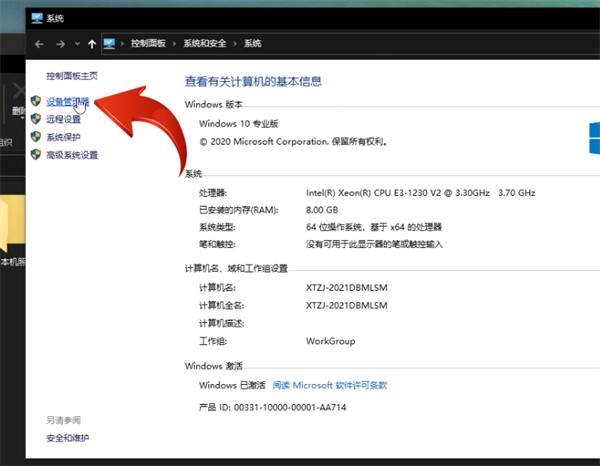Go back with the left arrow
This screenshot has width=600, height=466.
[x=39, y=44]
